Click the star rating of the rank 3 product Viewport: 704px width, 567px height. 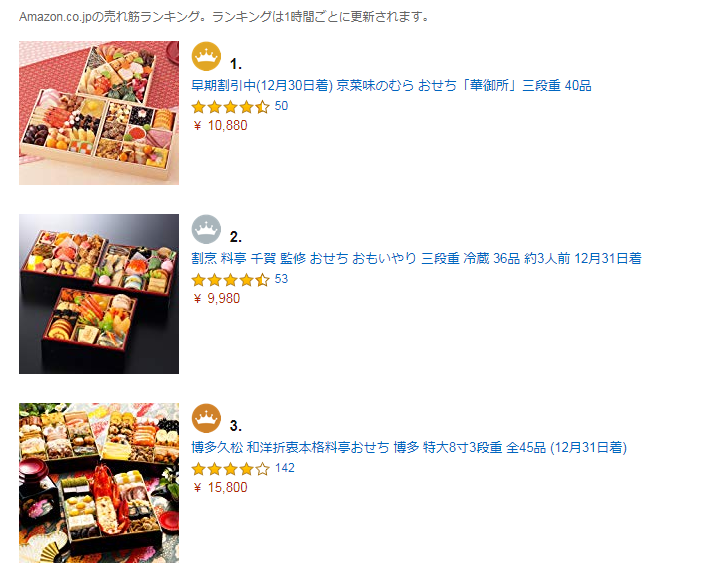pyautogui.click(x=230, y=469)
